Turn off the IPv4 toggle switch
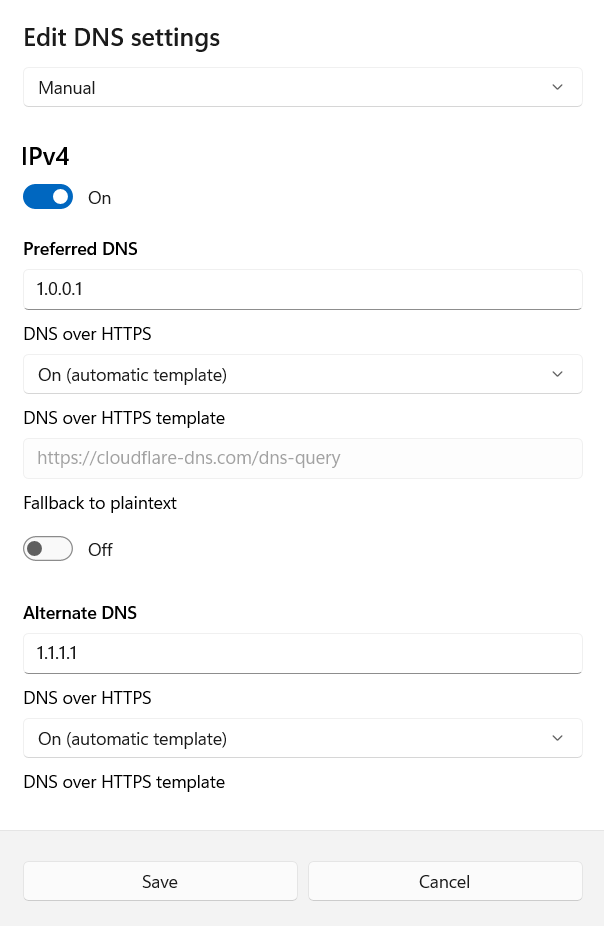 (x=48, y=197)
